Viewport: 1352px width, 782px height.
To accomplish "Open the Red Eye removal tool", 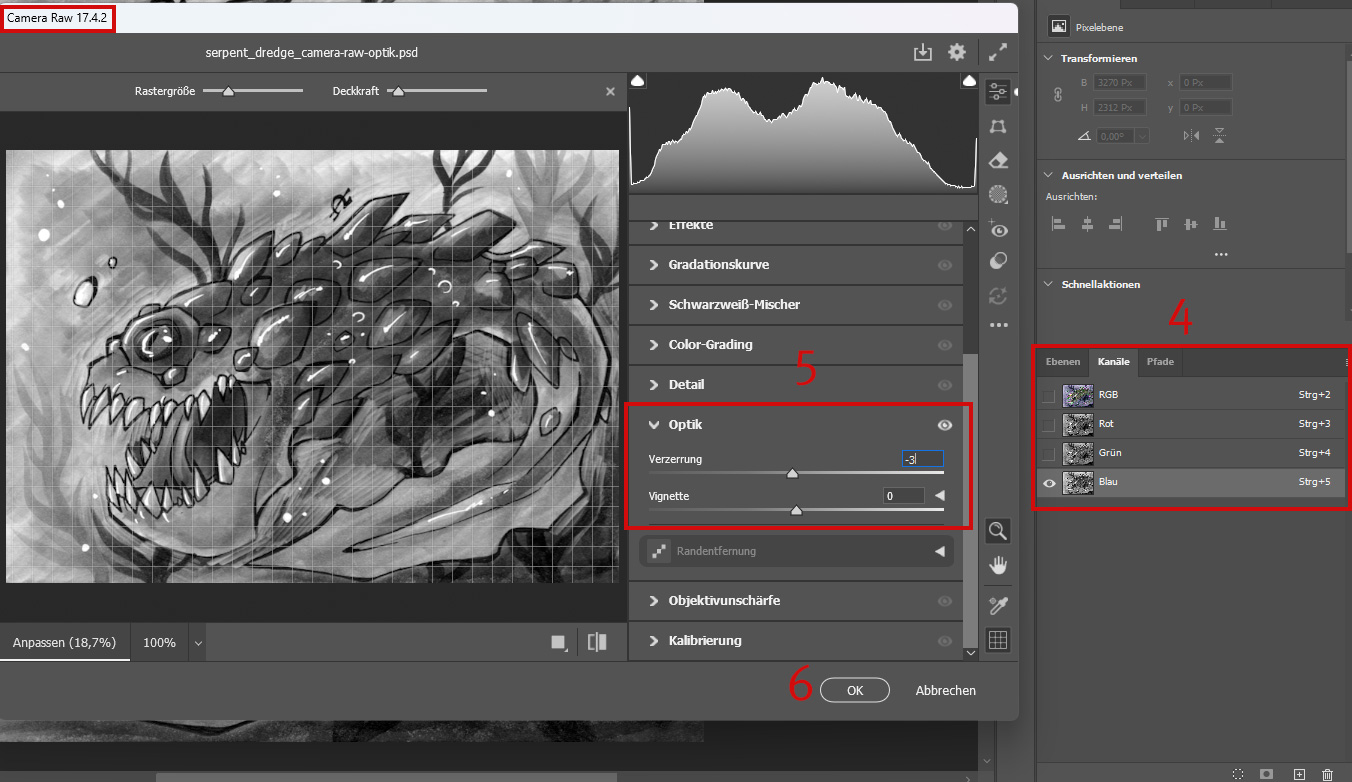I will (x=997, y=229).
